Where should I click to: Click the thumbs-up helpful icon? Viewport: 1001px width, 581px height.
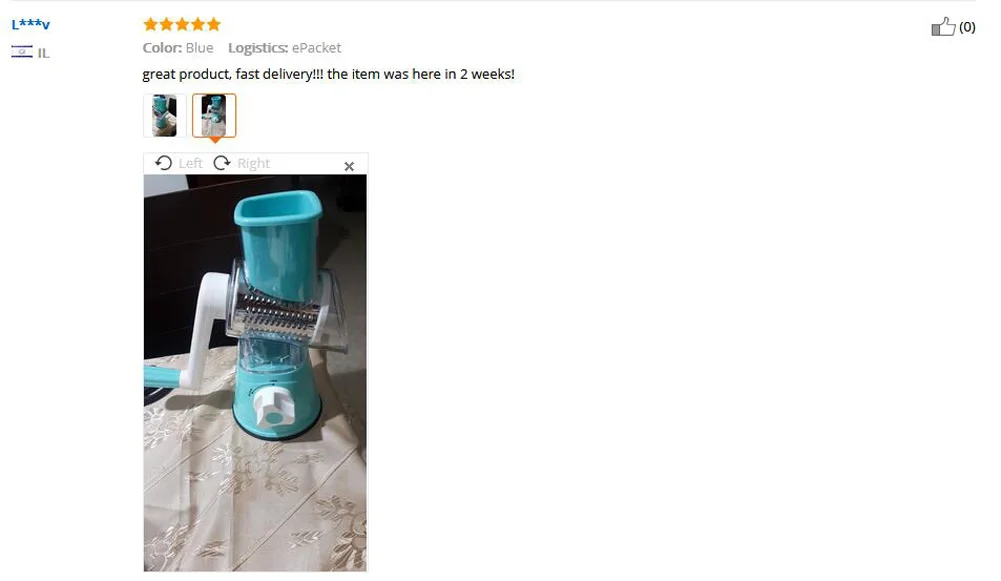pyautogui.click(x=943, y=27)
